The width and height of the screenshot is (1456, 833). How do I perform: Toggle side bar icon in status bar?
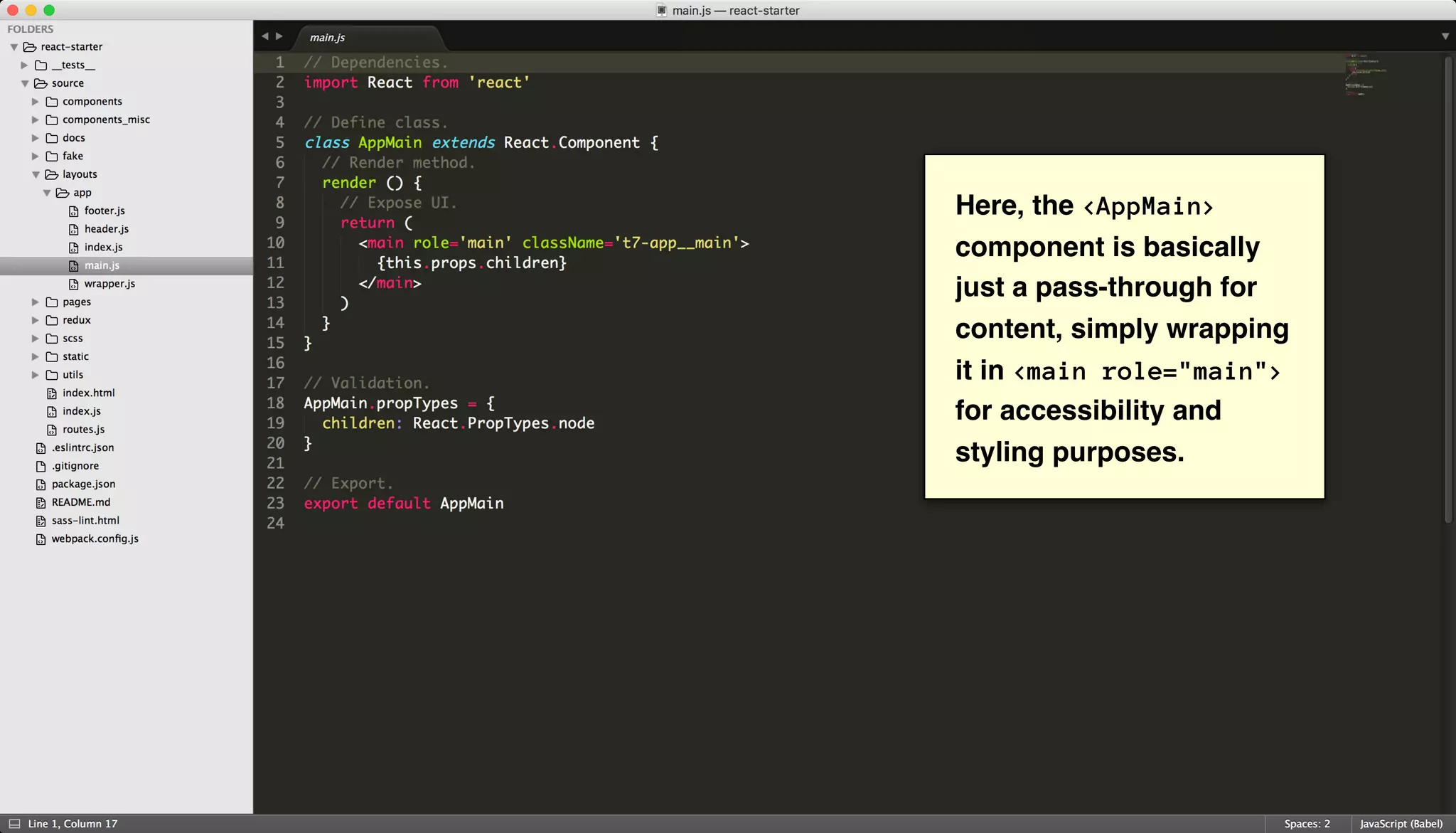14,824
